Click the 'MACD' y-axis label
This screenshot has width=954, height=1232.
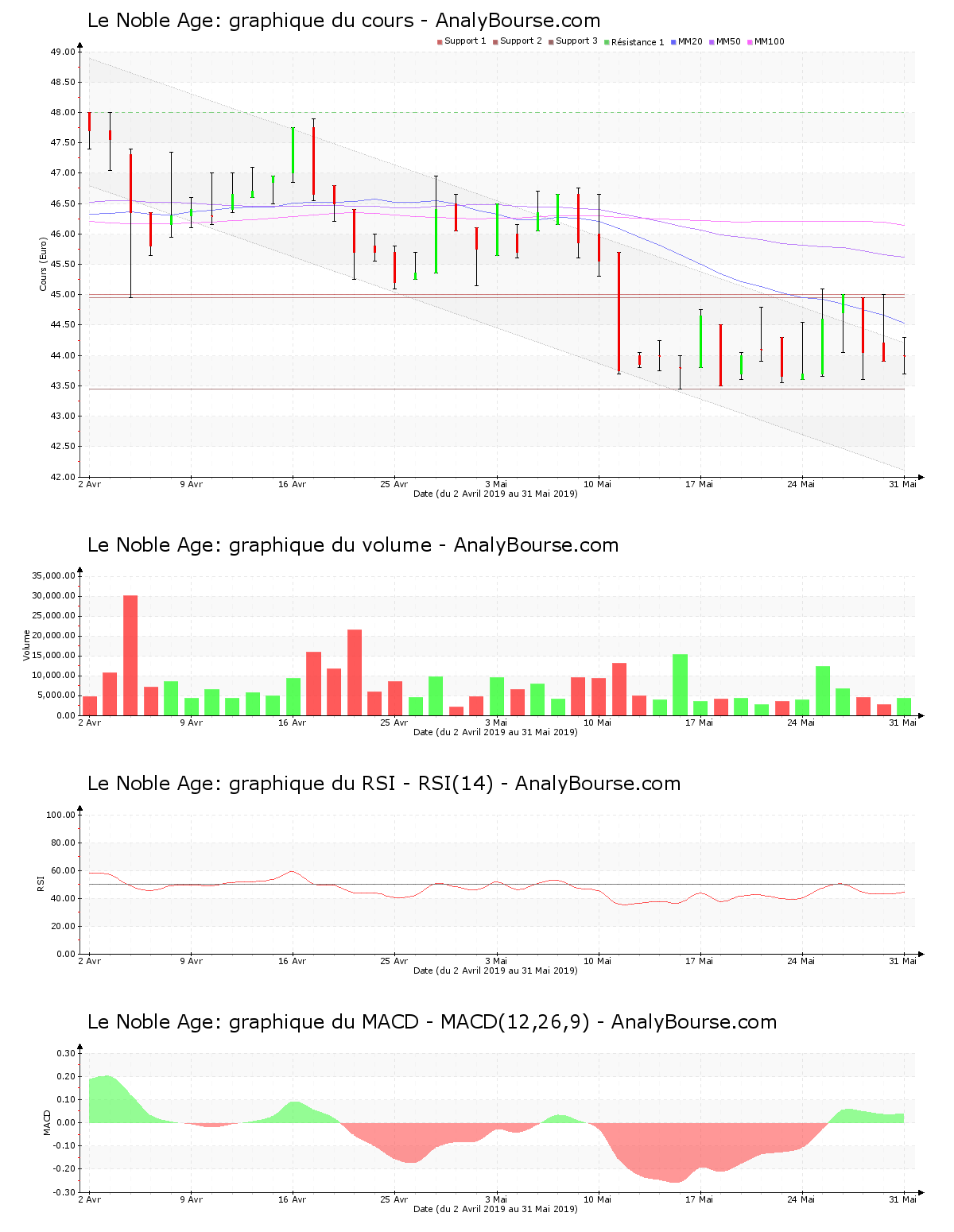click(46, 1122)
